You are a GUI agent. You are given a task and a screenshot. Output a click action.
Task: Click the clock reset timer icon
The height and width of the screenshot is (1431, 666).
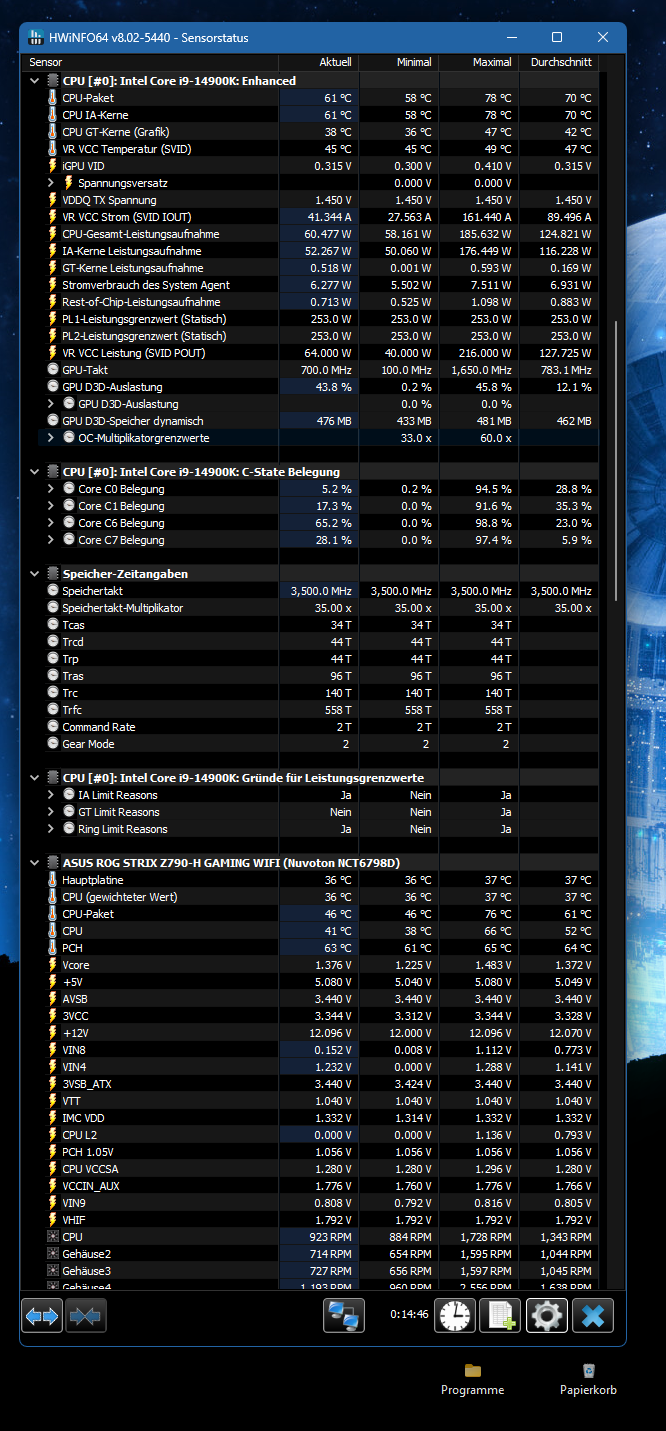[455, 1315]
